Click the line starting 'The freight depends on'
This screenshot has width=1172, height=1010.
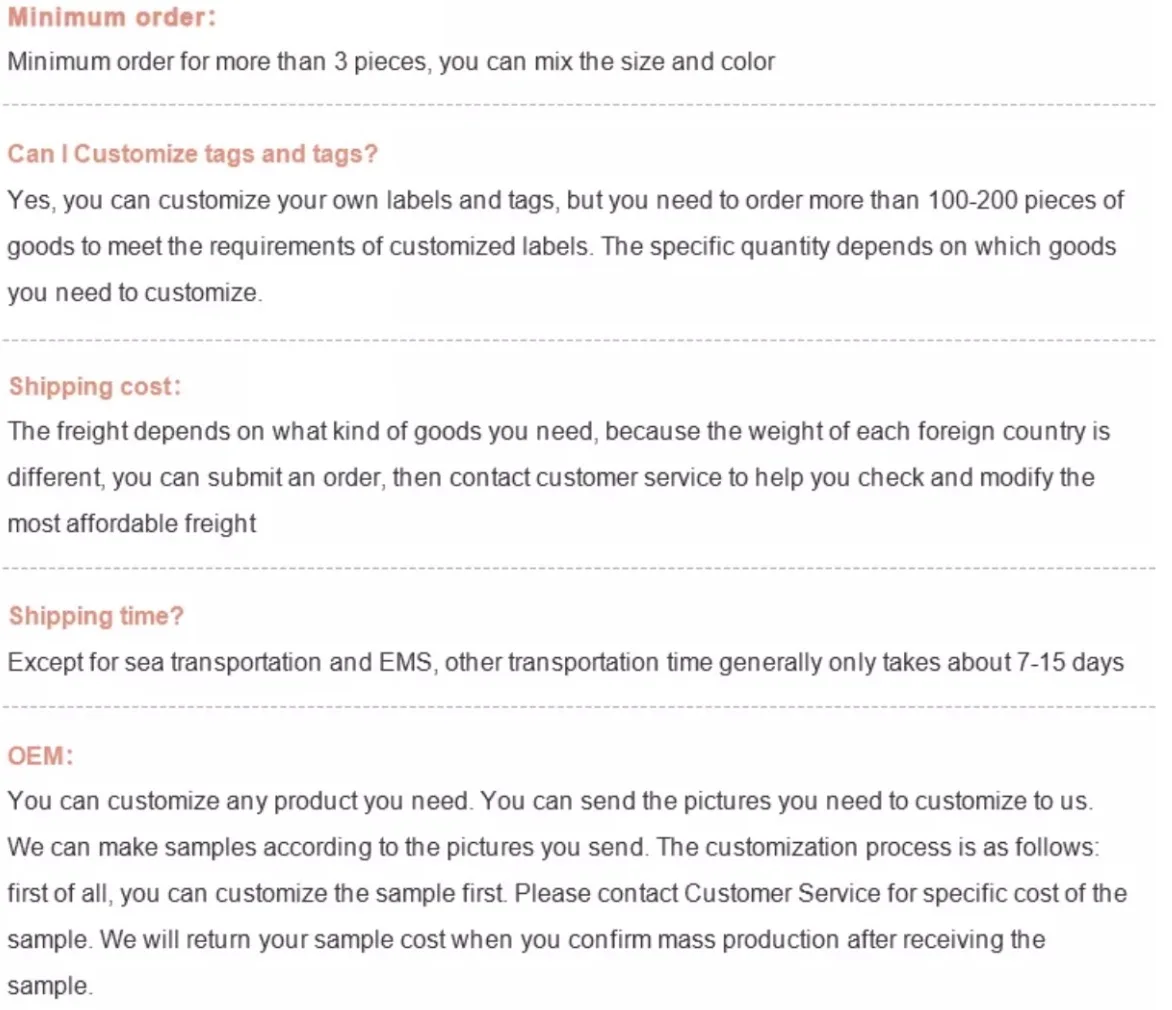coord(559,432)
